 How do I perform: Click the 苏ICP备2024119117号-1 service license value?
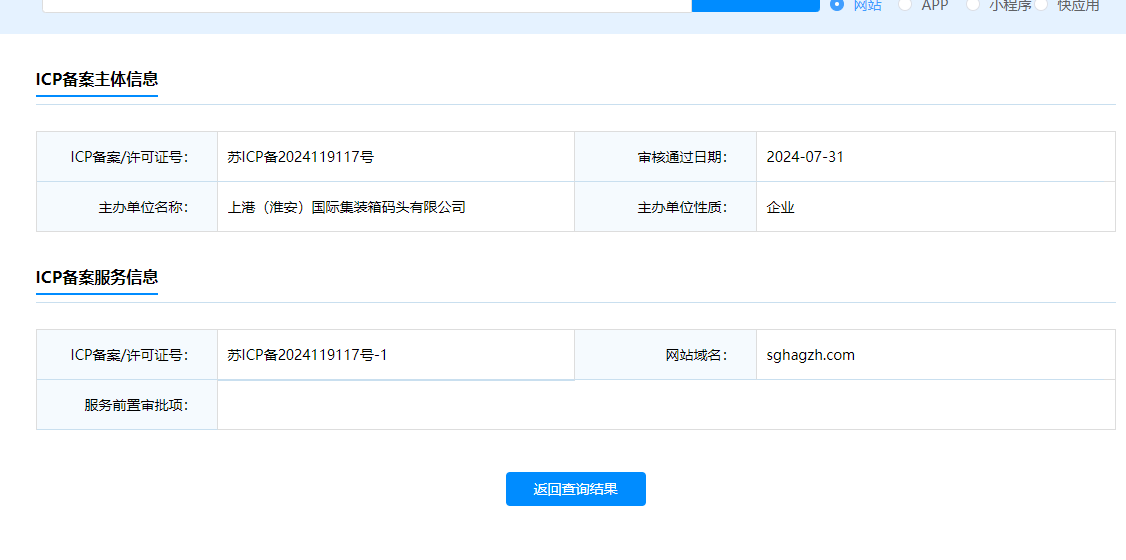pos(307,355)
